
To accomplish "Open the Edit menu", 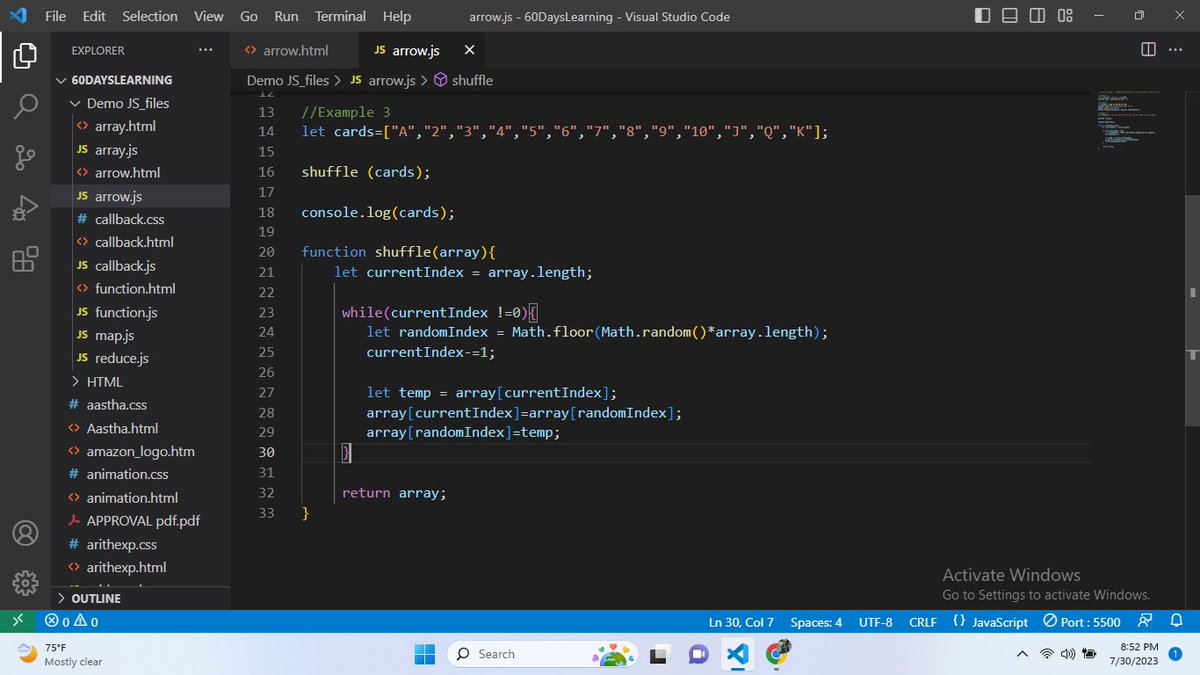I will [94, 16].
